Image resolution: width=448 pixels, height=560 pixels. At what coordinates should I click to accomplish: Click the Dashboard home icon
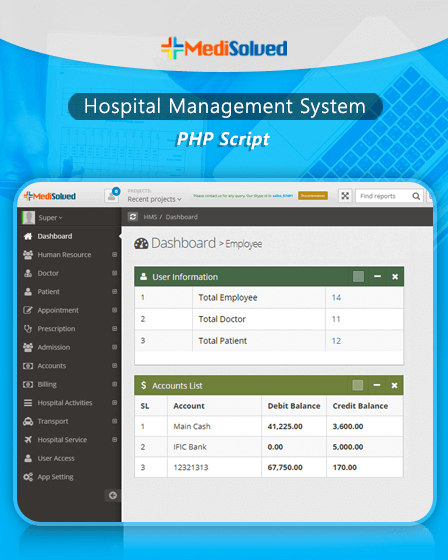tap(28, 236)
